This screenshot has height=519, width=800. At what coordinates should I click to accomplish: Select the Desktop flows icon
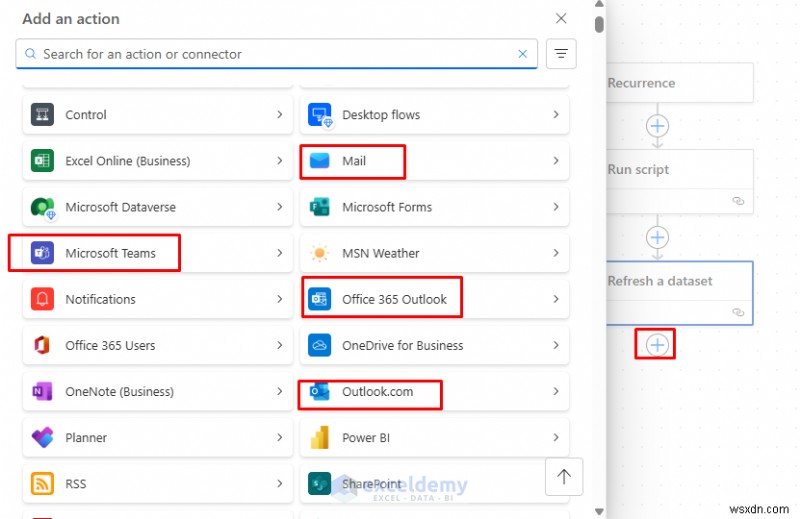(320, 114)
